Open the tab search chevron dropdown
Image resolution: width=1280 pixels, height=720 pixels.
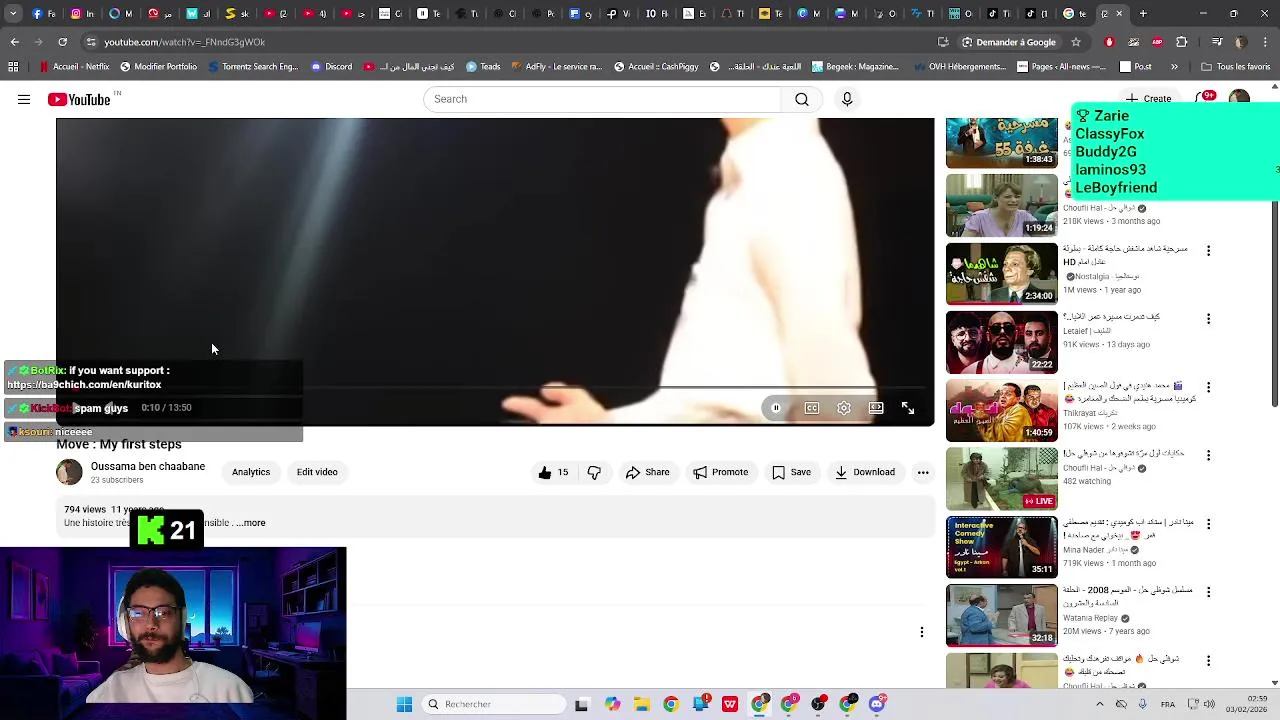tap(13, 14)
